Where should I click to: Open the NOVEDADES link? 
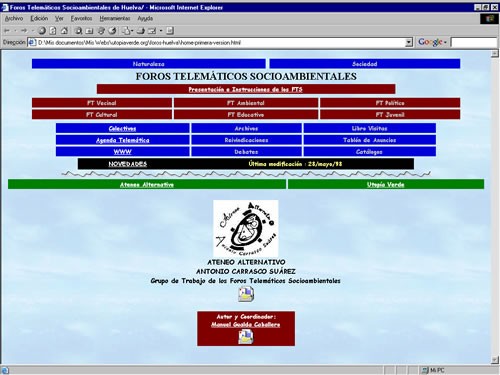128,164
